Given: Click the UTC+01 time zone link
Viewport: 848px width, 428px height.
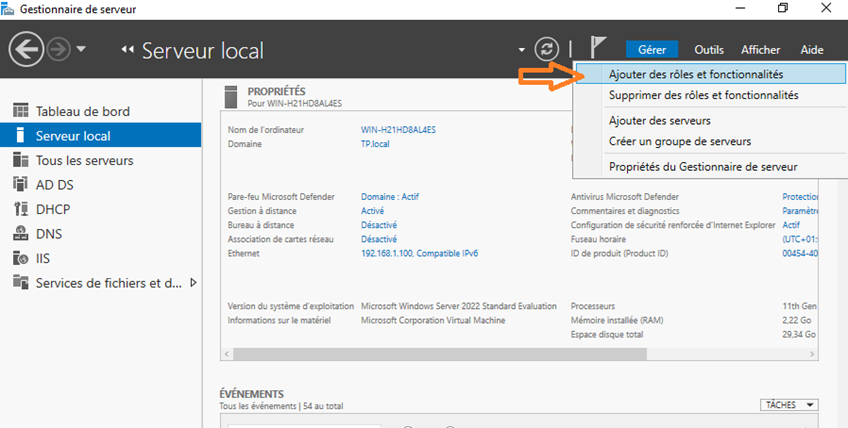Looking at the screenshot, I should tap(800, 239).
